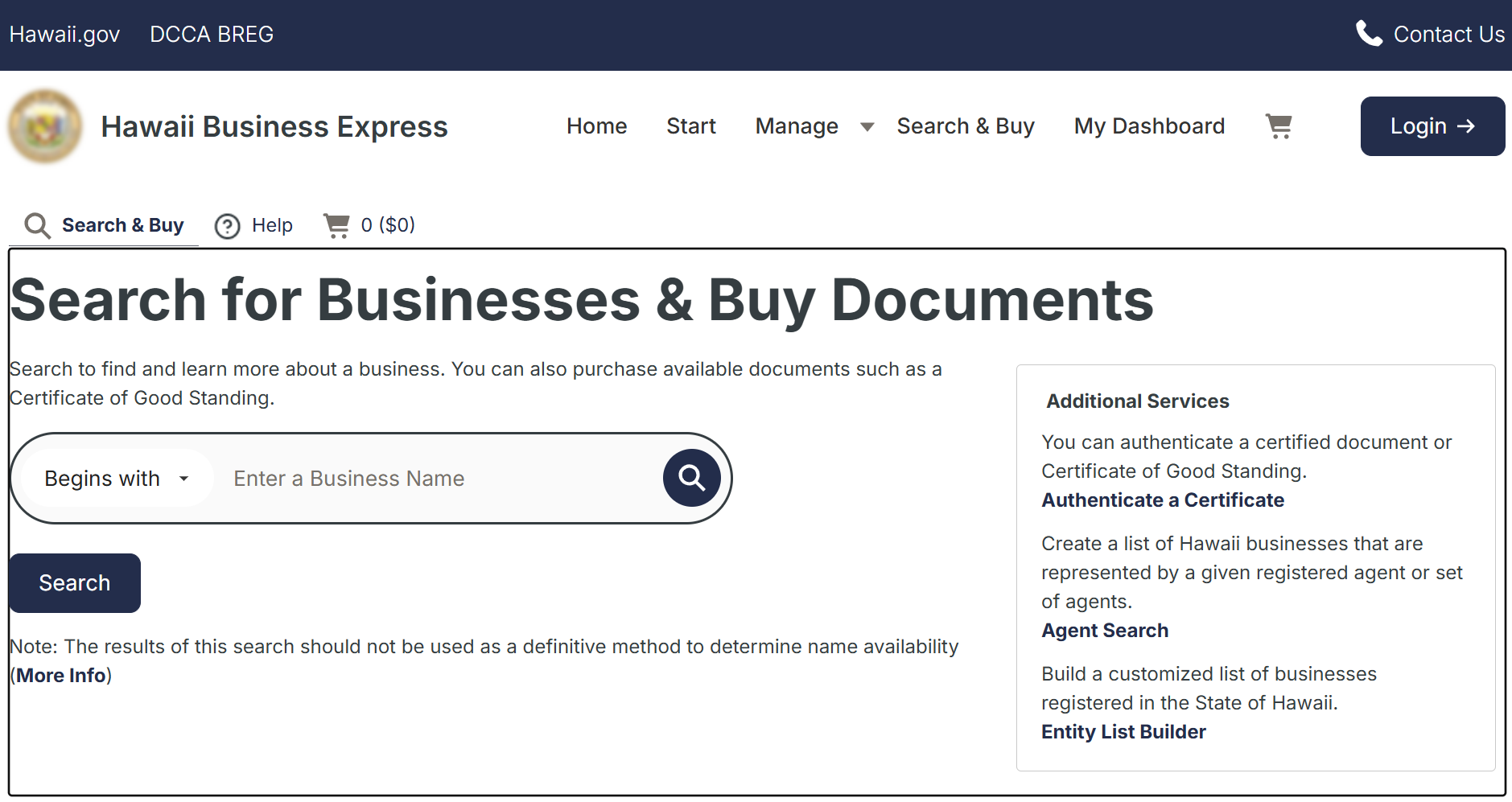Expand the Manage menu arrow
The width and height of the screenshot is (1512, 802).
tap(867, 127)
